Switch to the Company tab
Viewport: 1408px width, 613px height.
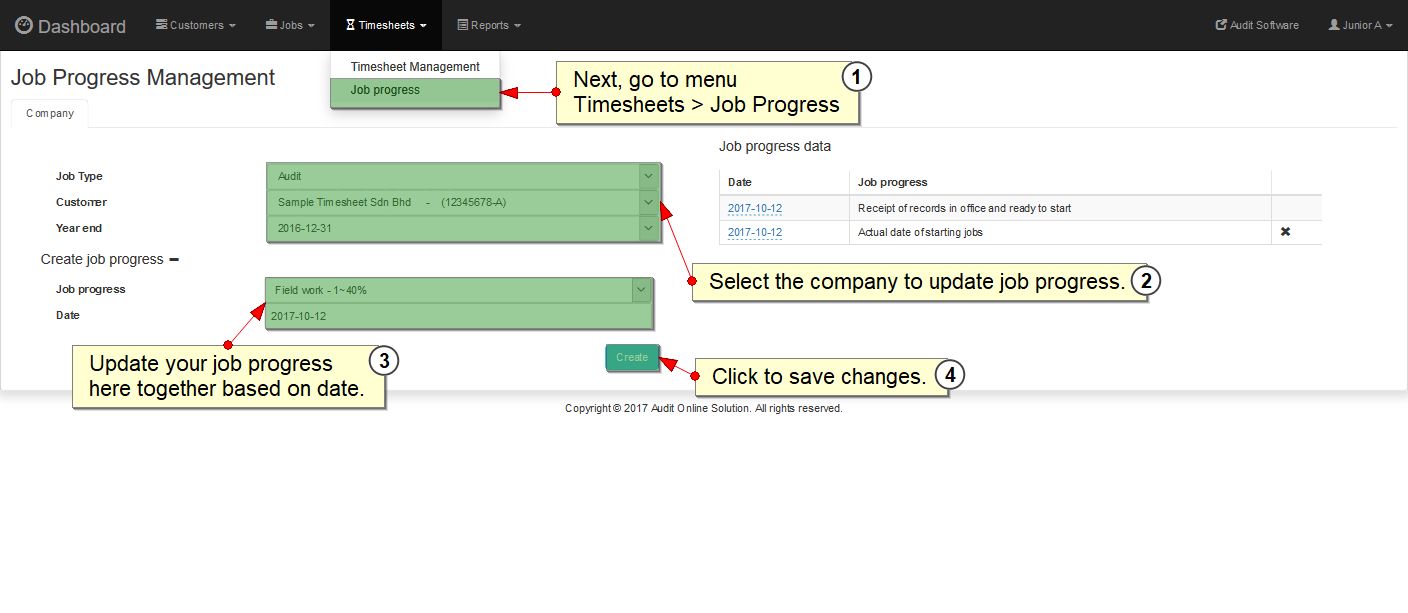(50, 114)
